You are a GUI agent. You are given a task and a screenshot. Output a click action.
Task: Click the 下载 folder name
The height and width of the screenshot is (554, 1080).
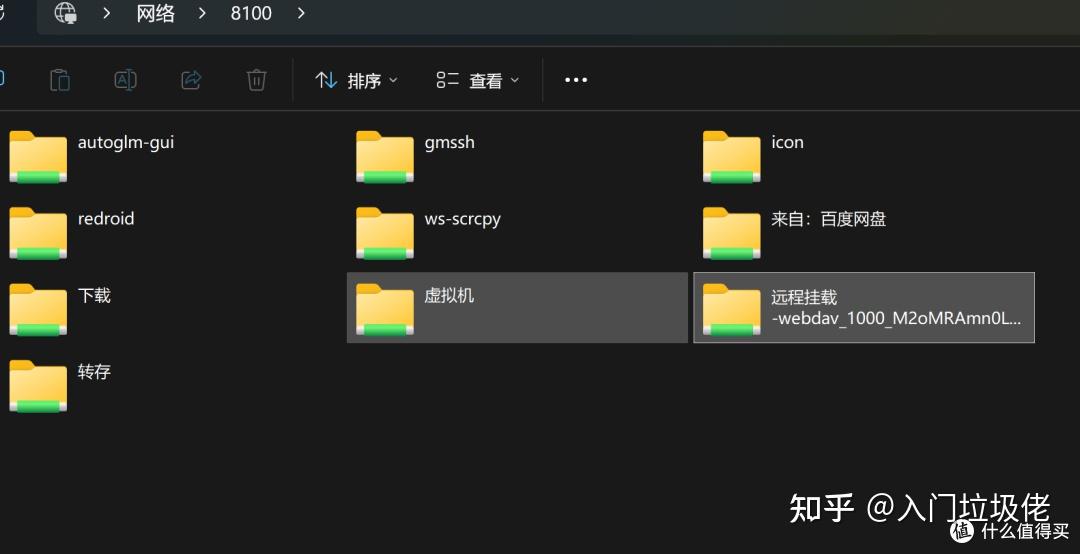tap(94, 296)
